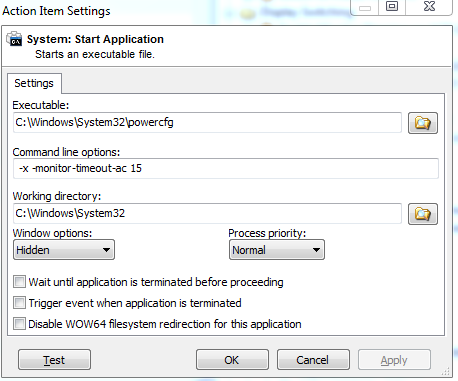The width and height of the screenshot is (458, 381).
Task: Toggle Trigger event when application is terminated
Action: (19, 303)
